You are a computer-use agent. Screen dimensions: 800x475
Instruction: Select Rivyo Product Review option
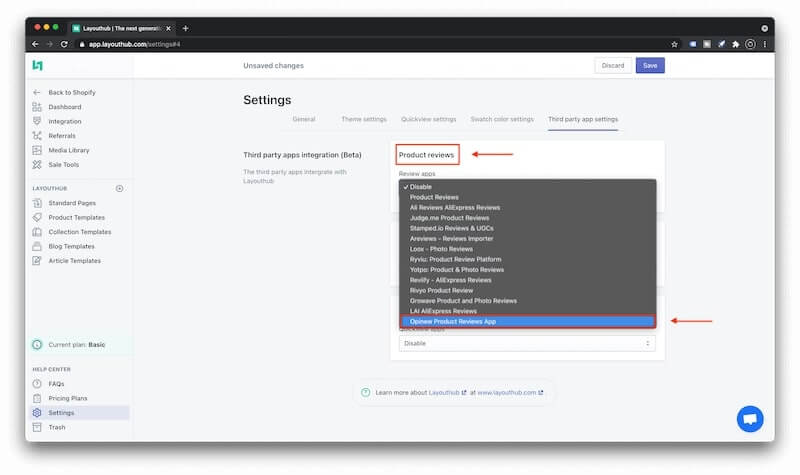(x=528, y=290)
